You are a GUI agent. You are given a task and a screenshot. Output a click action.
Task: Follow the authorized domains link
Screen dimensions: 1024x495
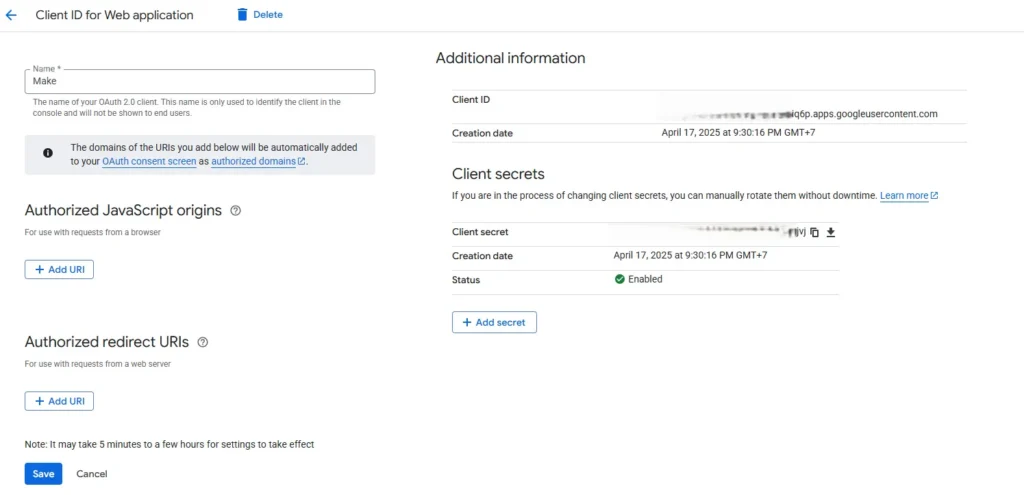[x=253, y=161]
